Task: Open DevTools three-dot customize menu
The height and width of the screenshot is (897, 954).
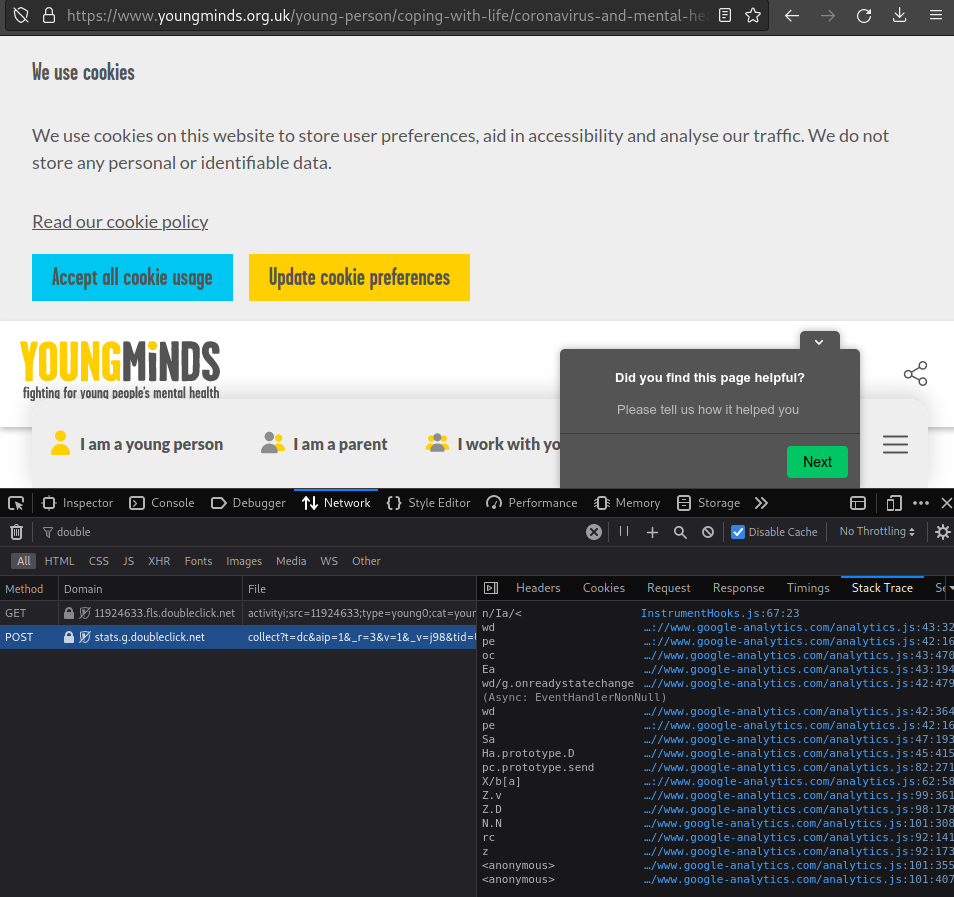Action: pyautogui.click(x=921, y=503)
